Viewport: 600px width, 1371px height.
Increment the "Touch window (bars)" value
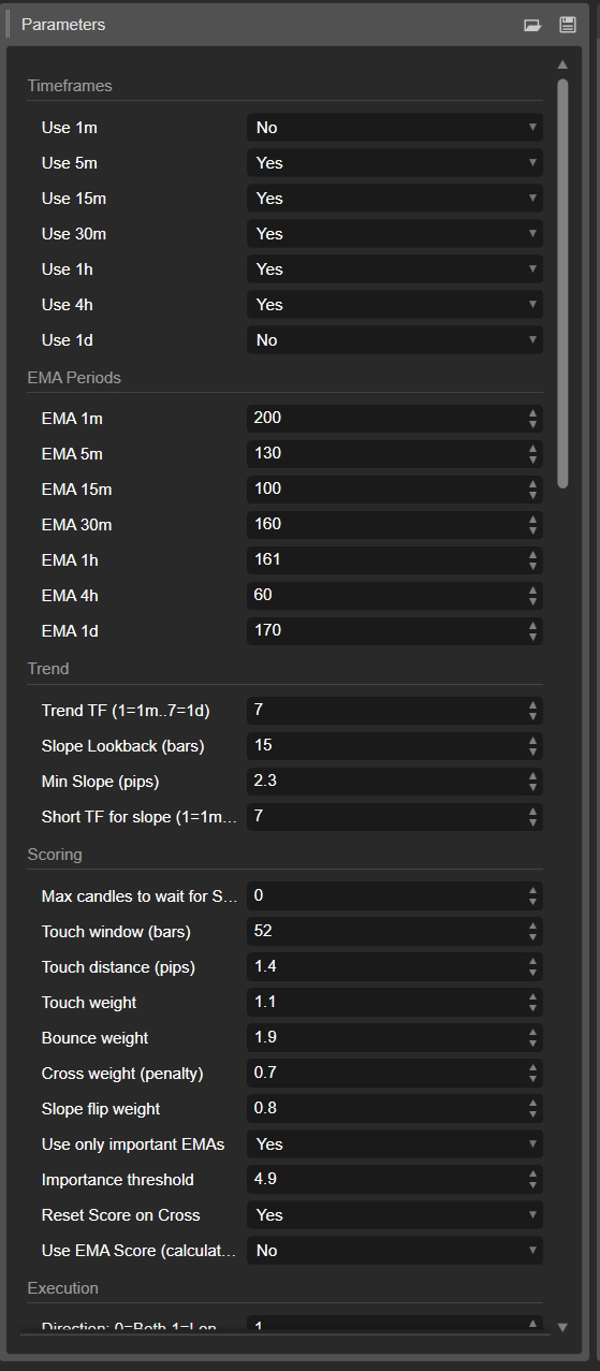[x=533, y=926]
